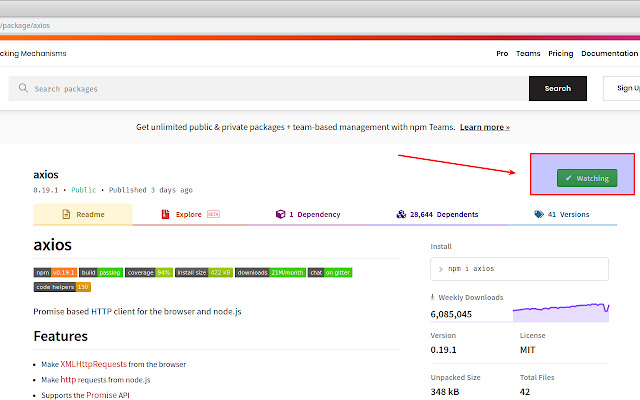The image size is (640, 400).
Task: Click the downloads 21M/month badge
Action: 270,272
